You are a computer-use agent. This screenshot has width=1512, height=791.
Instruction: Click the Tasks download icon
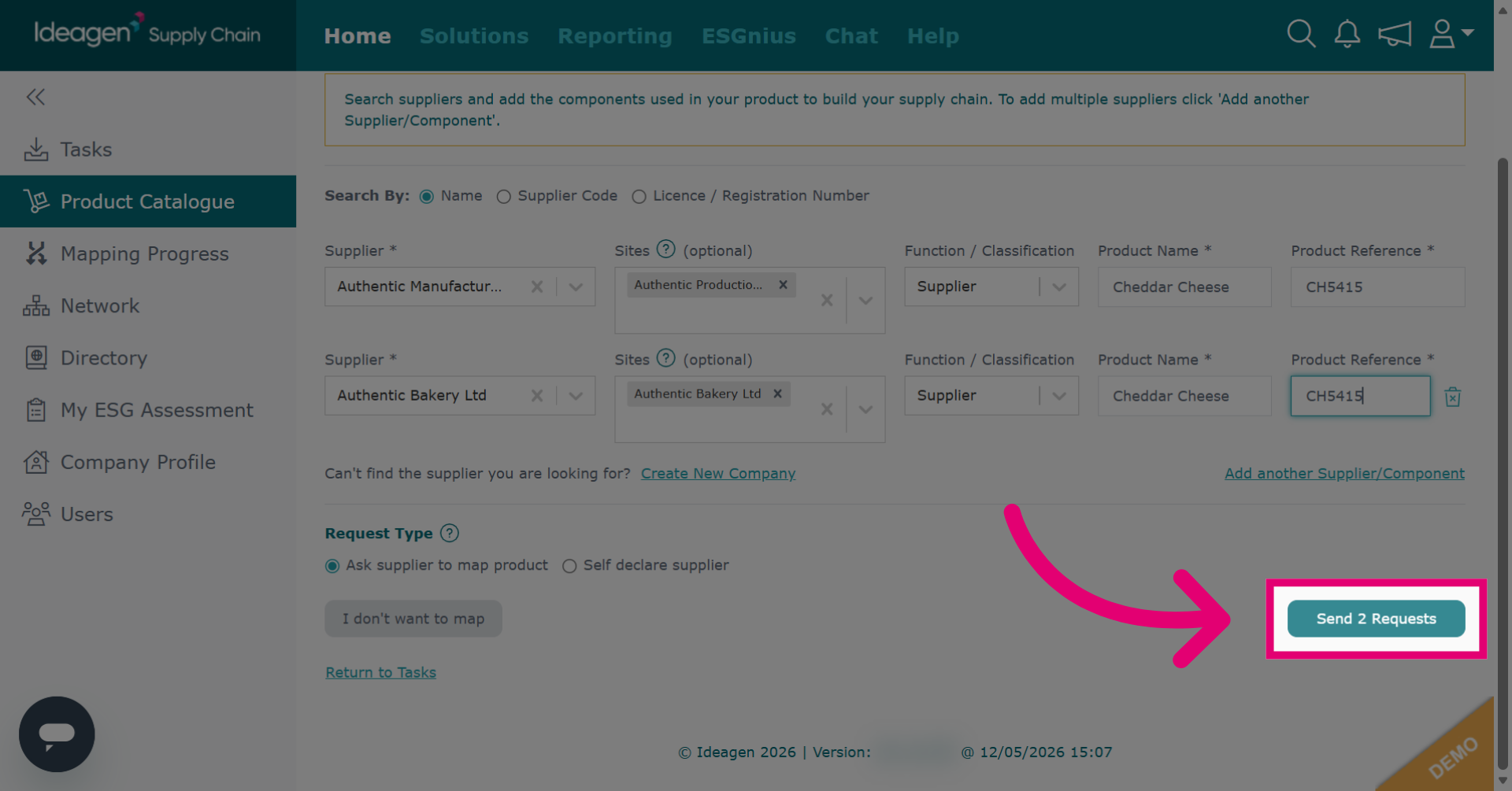(36, 150)
